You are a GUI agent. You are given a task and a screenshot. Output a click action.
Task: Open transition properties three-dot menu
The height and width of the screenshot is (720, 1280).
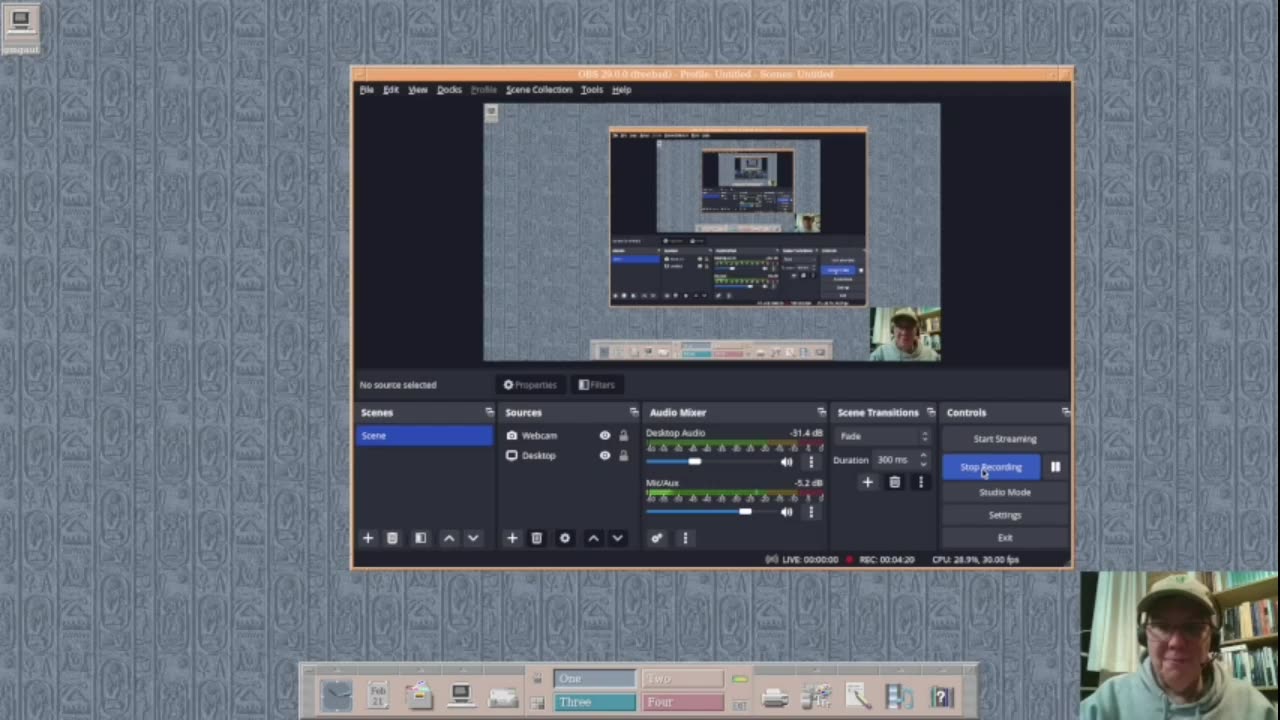click(920, 482)
